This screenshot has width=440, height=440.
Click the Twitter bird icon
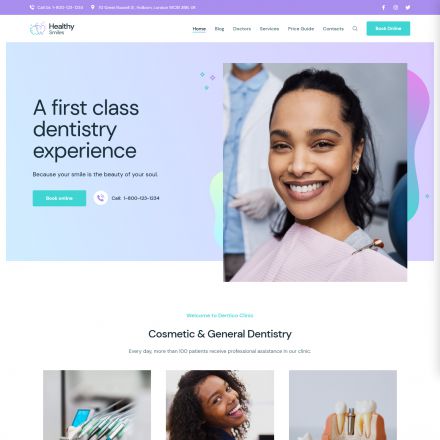coord(408,7)
